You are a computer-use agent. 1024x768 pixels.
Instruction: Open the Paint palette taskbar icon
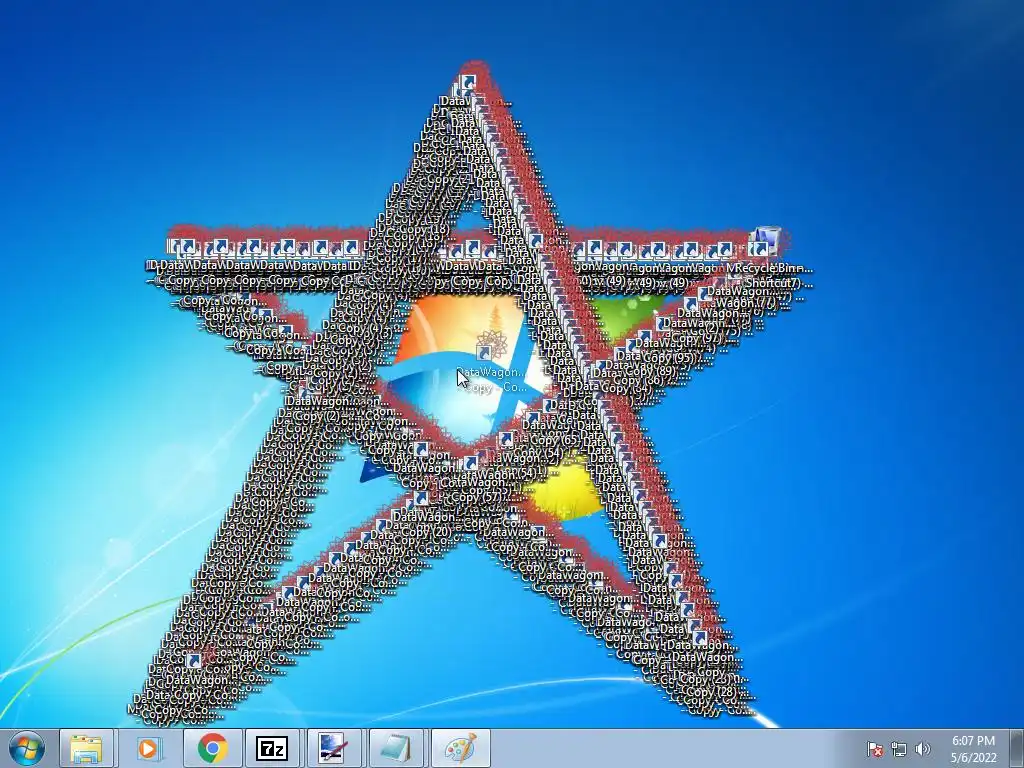[x=460, y=748]
